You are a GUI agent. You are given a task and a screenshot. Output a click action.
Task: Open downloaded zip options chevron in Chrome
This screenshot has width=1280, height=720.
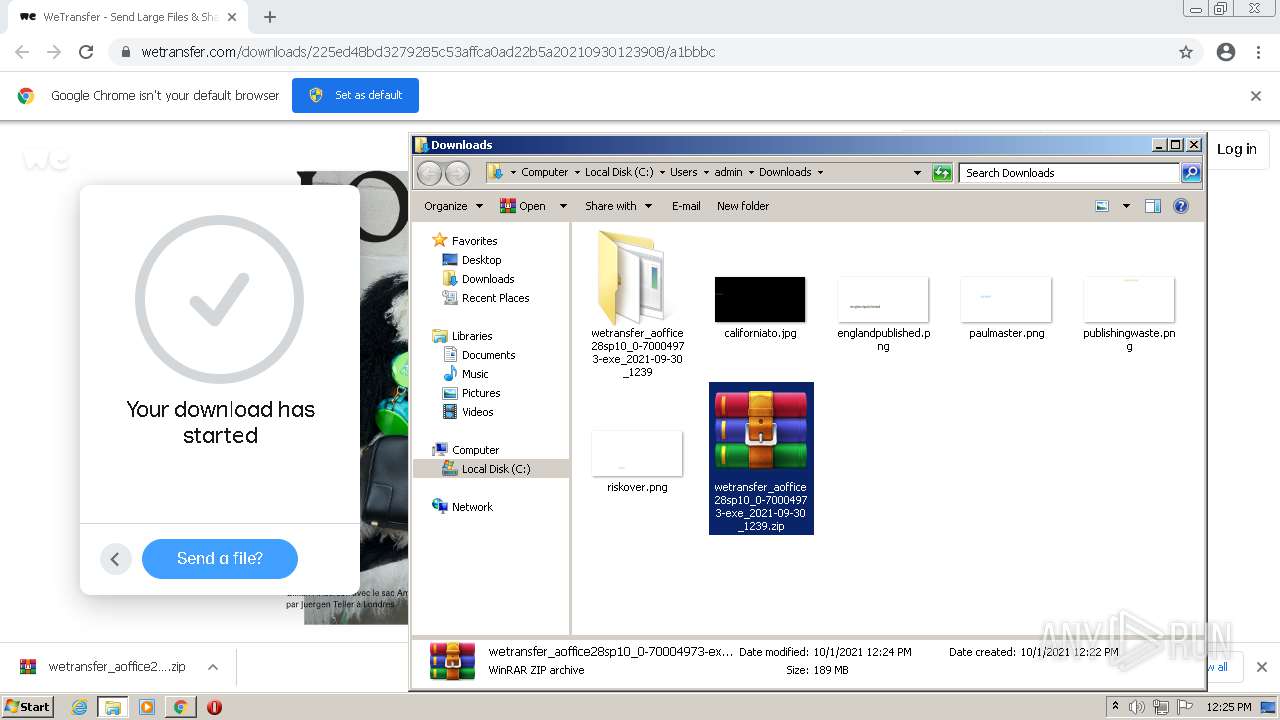pos(213,667)
